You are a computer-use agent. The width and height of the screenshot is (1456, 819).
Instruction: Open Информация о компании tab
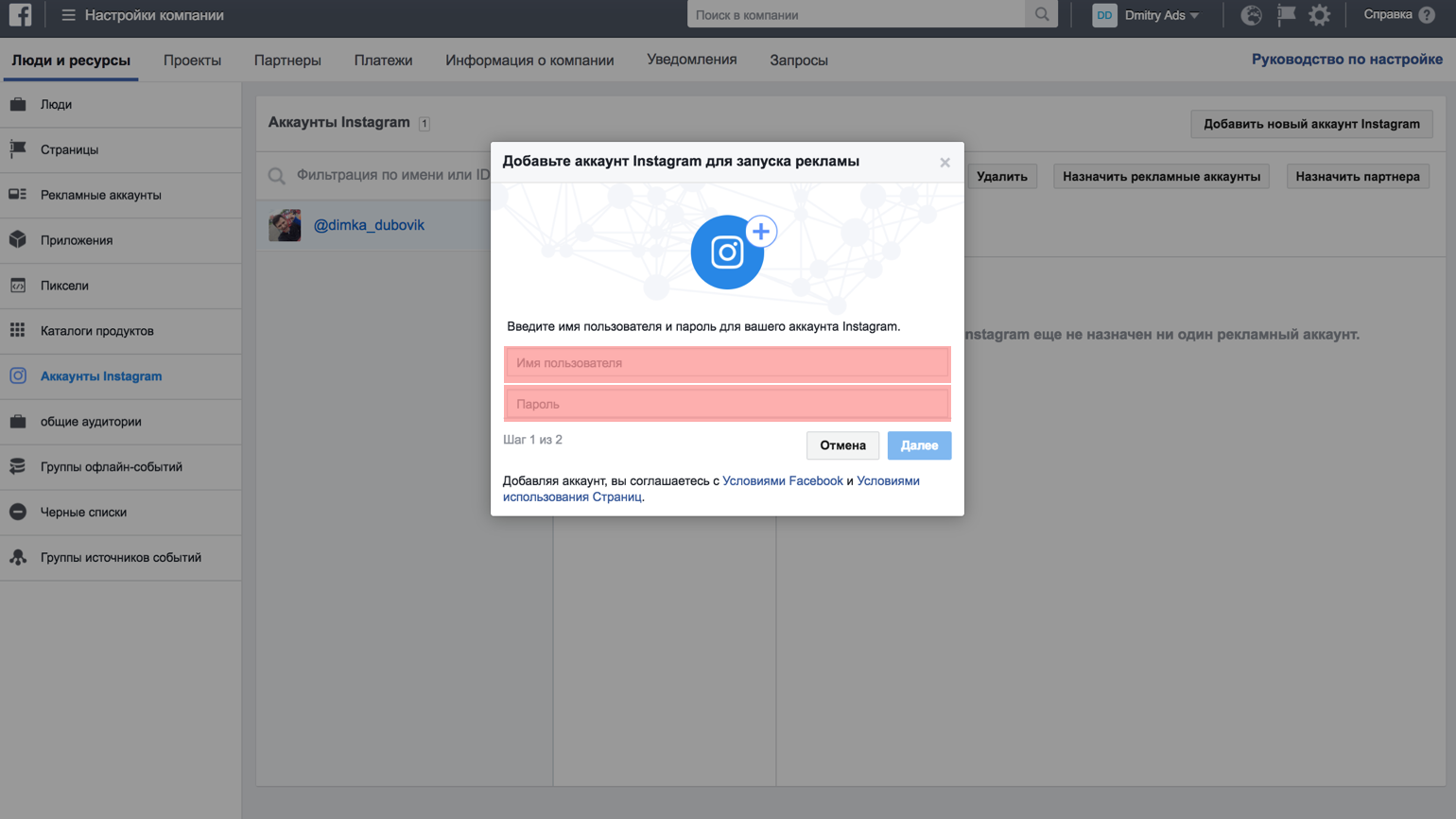coord(529,60)
